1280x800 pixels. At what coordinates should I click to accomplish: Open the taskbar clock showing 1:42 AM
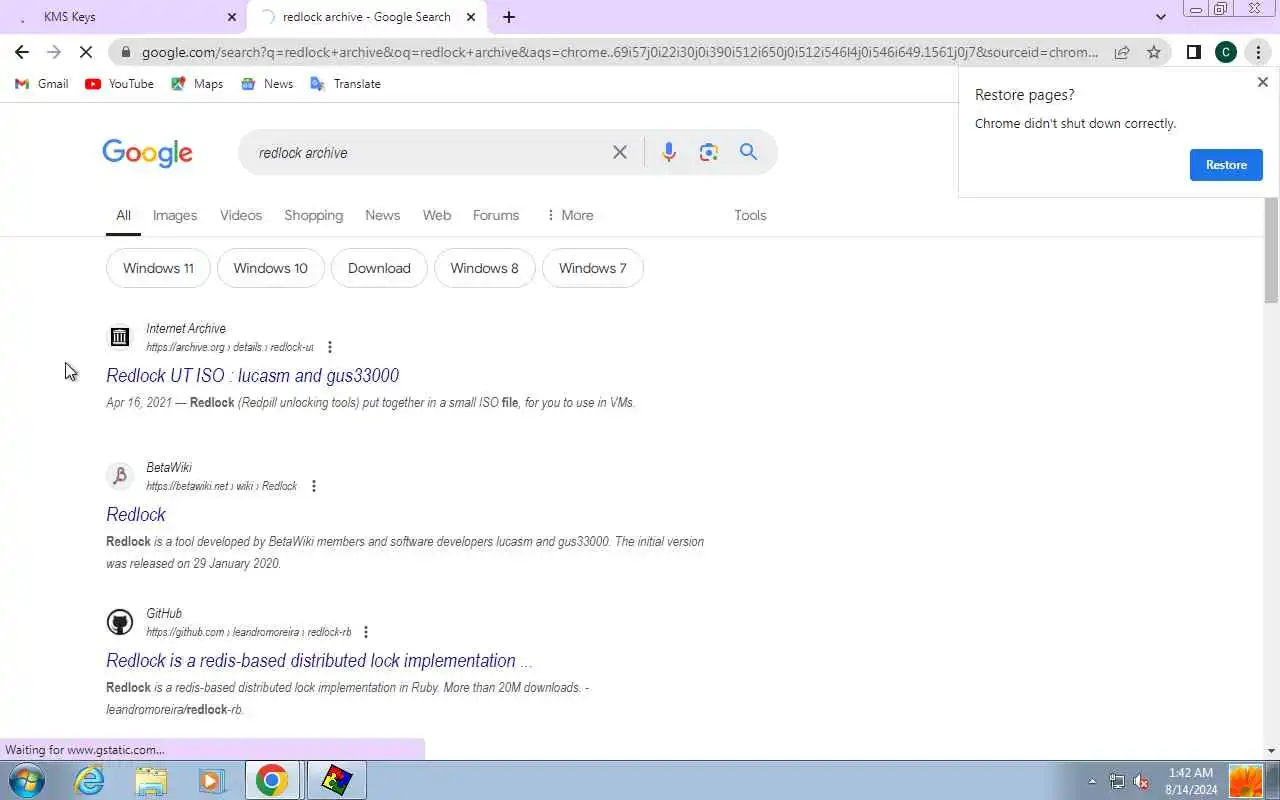pyautogui.click(x=1191, y=781)
